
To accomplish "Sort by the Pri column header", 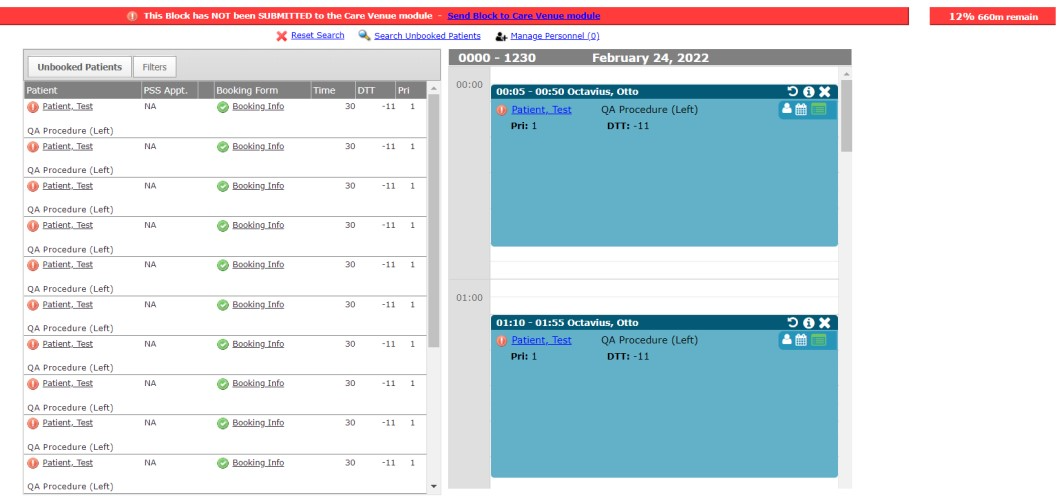I will (411, 90).
